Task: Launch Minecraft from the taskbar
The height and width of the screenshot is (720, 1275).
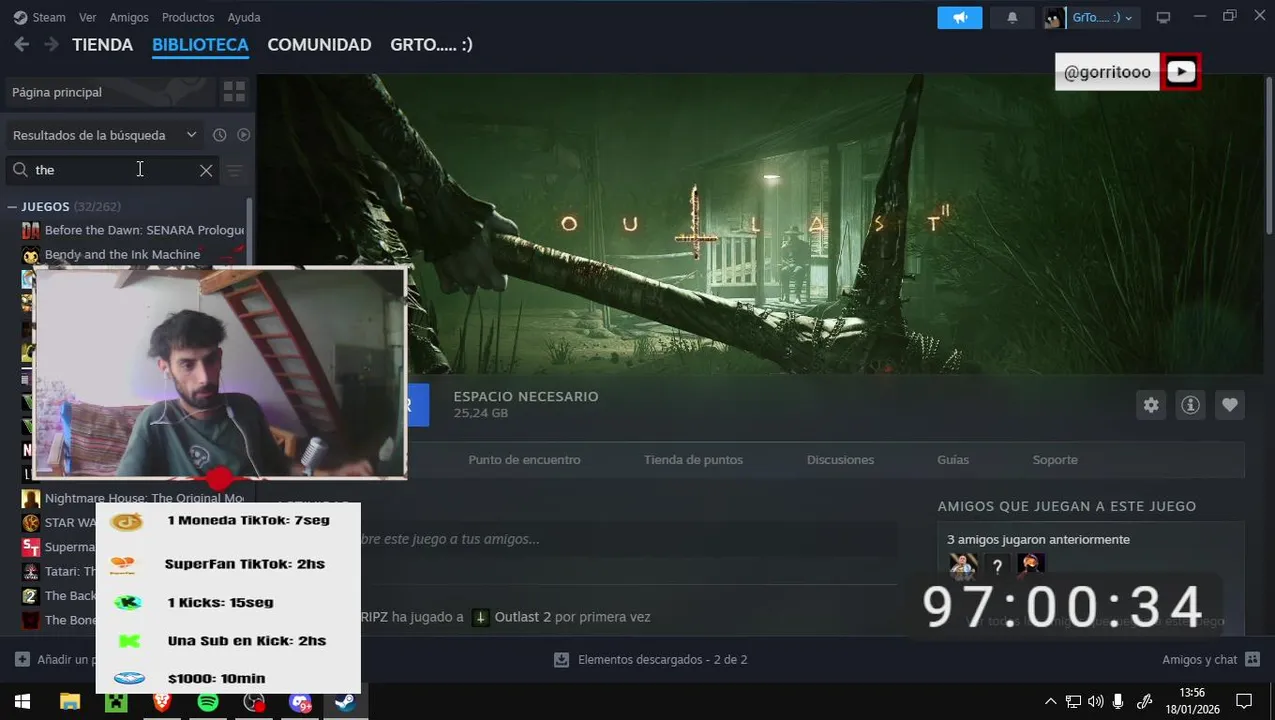Action: [116, 702]
